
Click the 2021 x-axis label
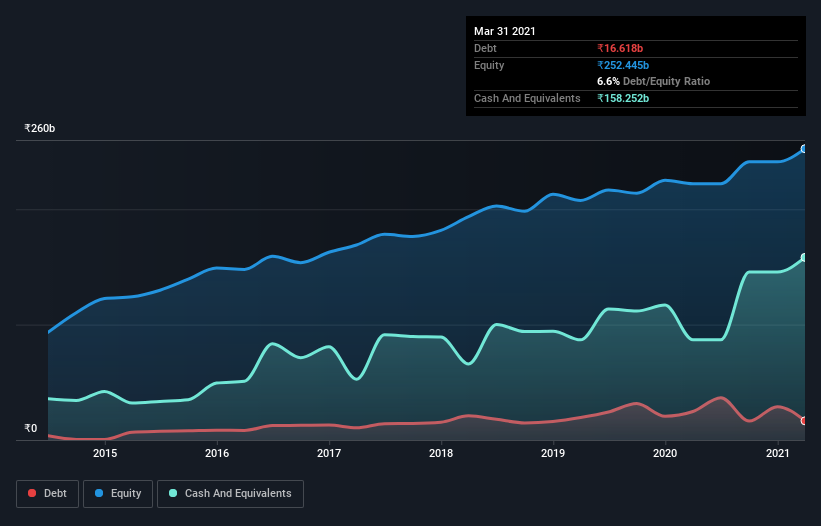point(778,453)
